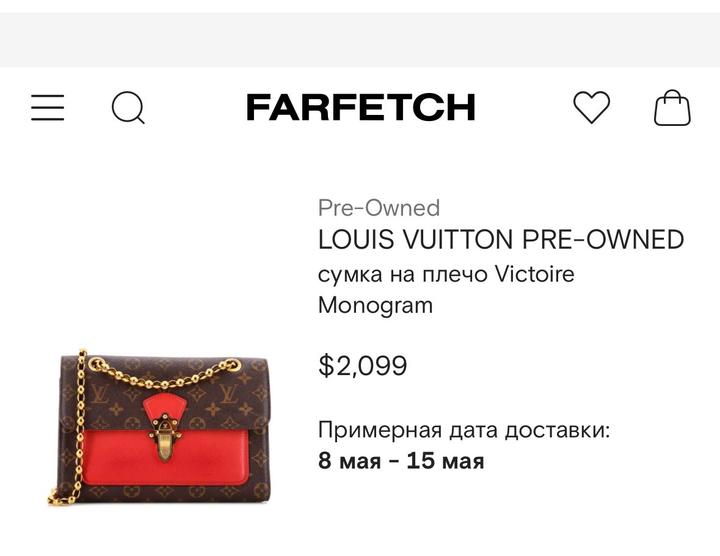This screenshot has height=556, width=720.
Task: Click the grey Pre-Owned category label
Action: click(x=379, y=208)
